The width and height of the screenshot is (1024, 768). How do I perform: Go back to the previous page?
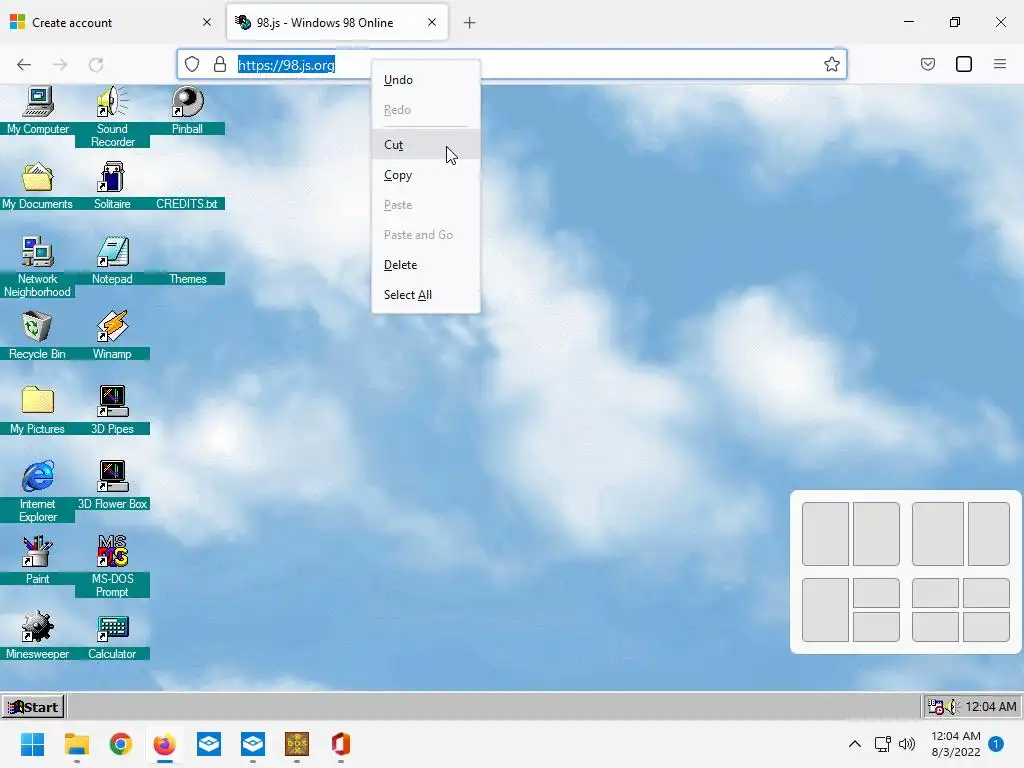click(x=24, y=65)
